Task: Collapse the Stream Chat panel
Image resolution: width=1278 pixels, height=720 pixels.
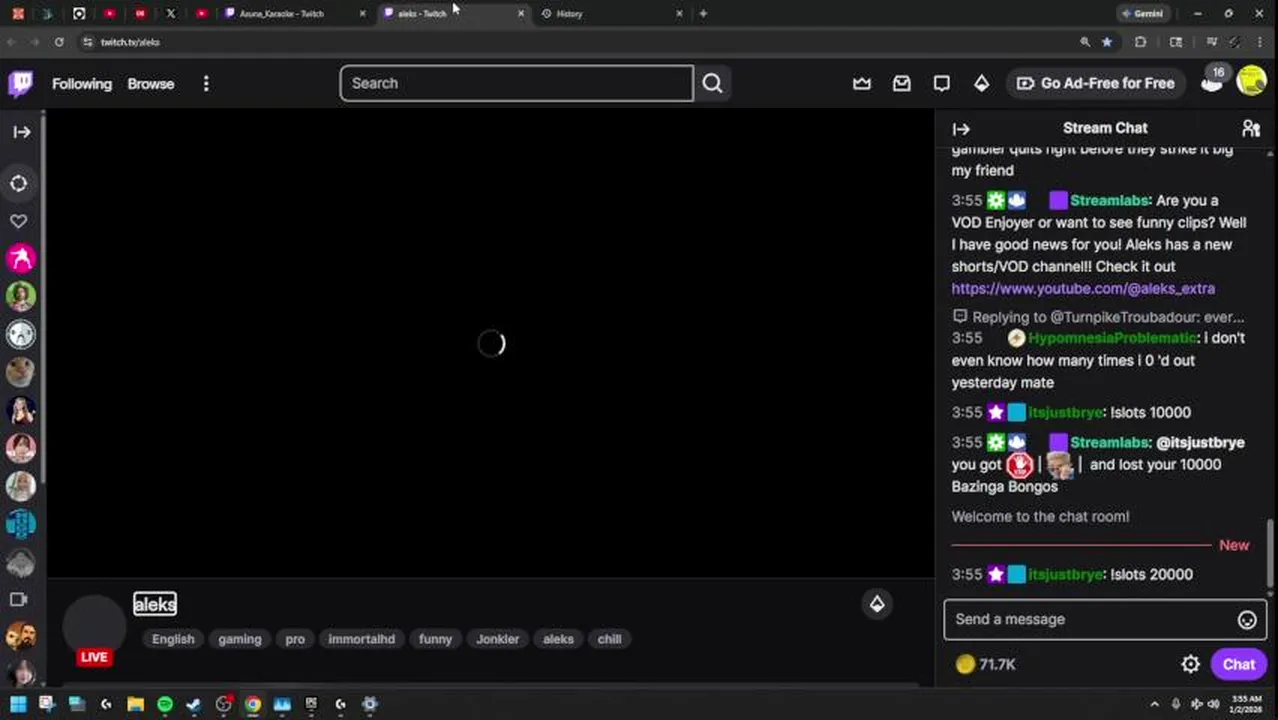Action: pos(961,129)
